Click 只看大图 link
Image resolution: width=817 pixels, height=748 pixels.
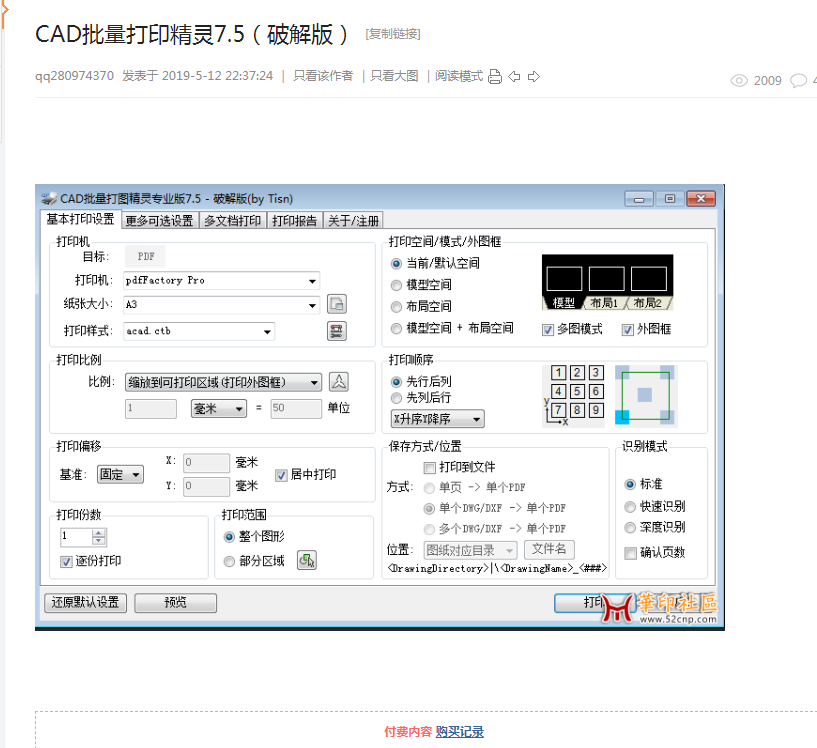[394, 76]
